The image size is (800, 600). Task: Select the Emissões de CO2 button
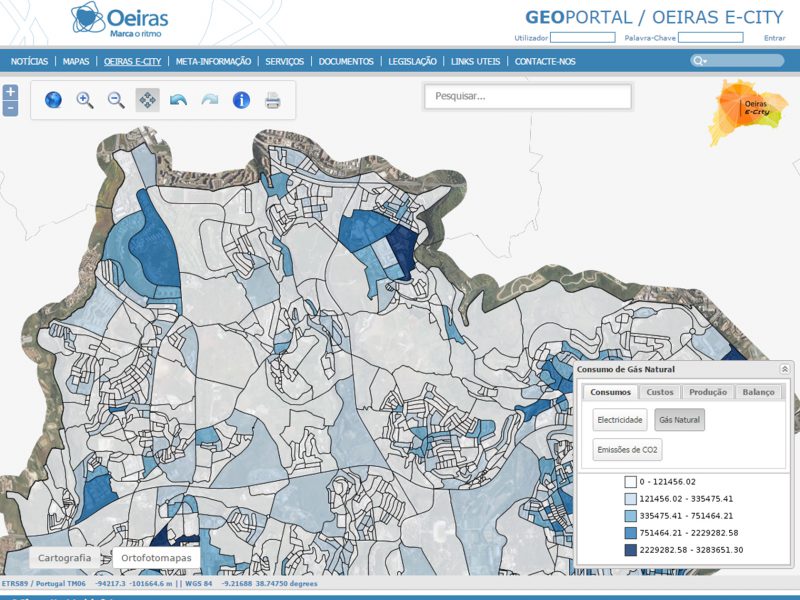(x=628, y=450)
